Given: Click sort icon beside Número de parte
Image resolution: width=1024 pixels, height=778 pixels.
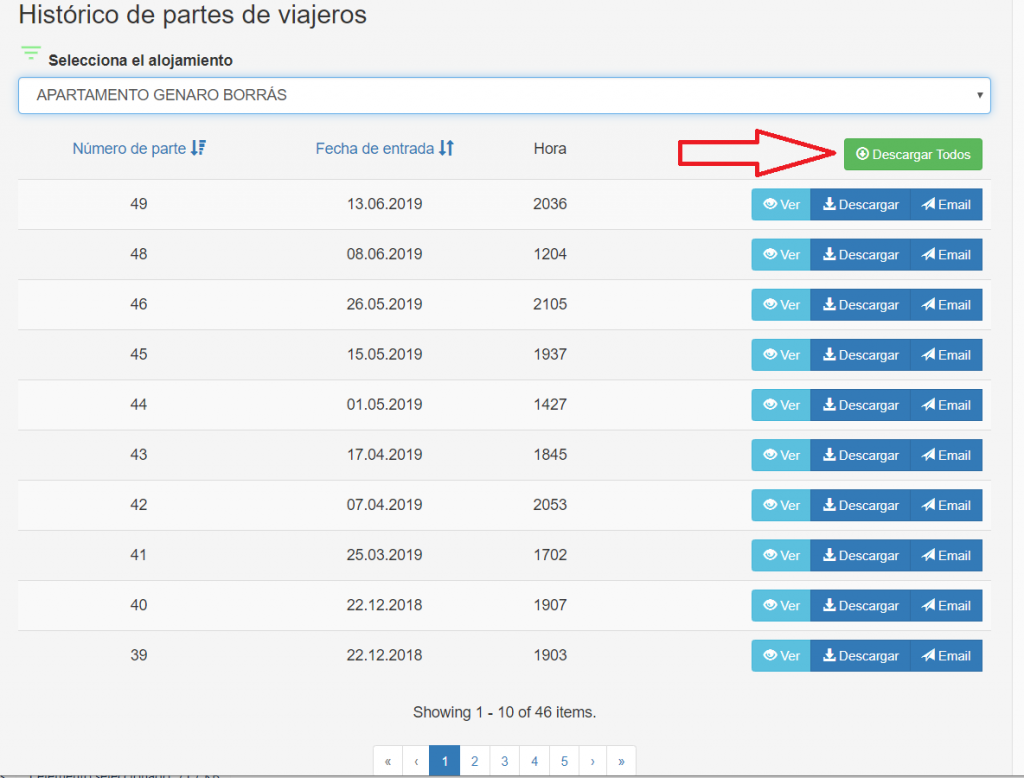Looking at the screenshot, I should [x=198, y=148].
